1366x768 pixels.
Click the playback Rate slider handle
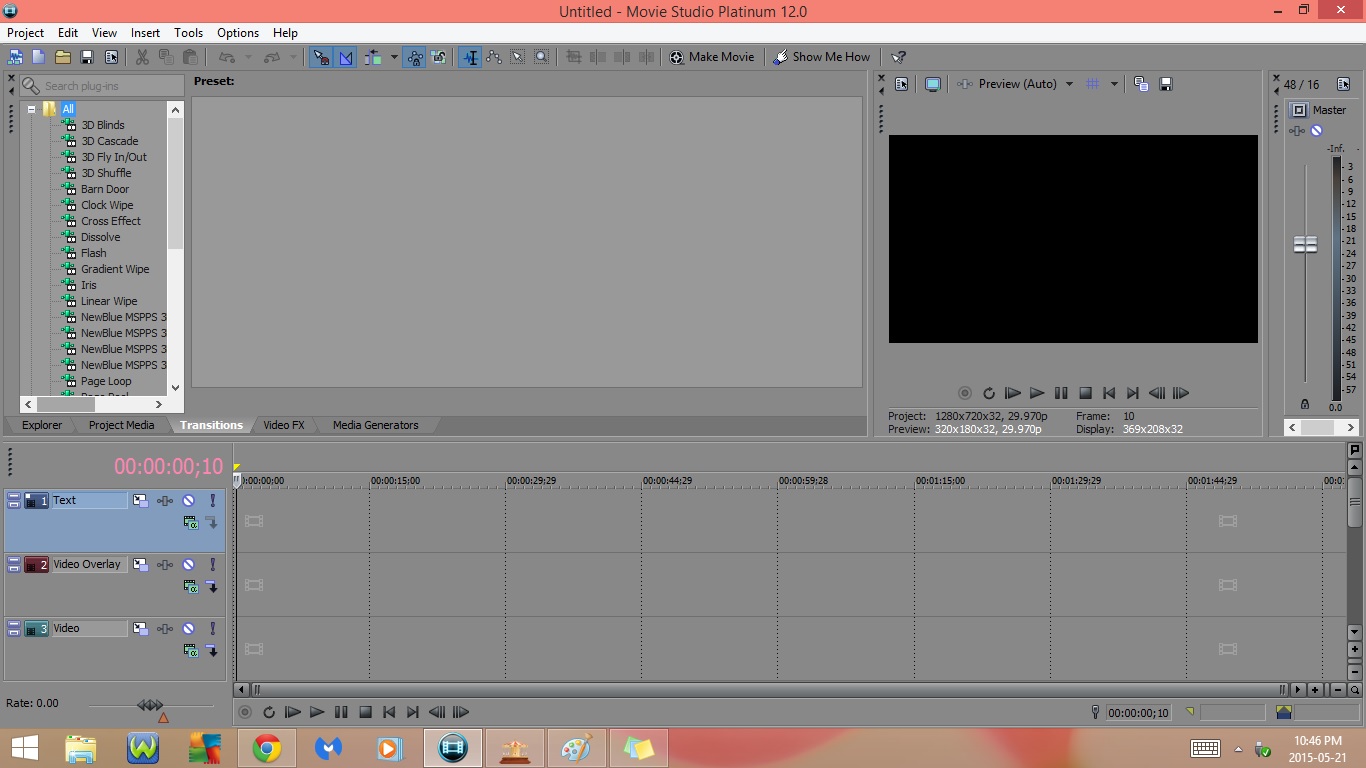click(151, 705)
